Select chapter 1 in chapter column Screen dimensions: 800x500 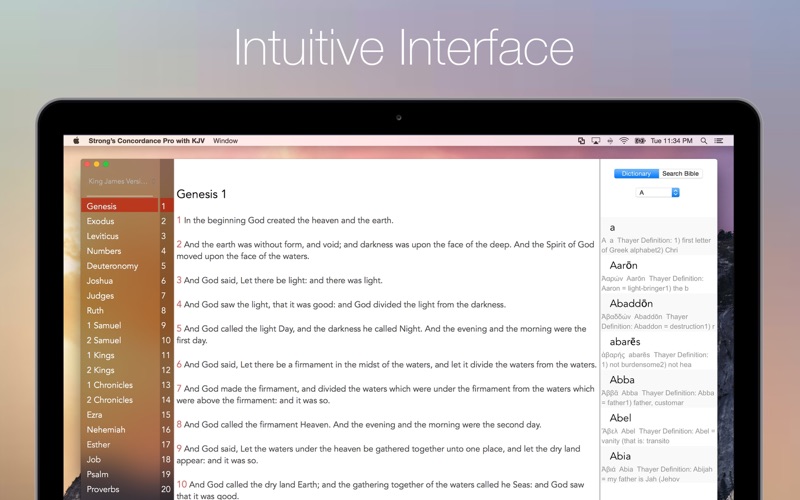(166, 206)
